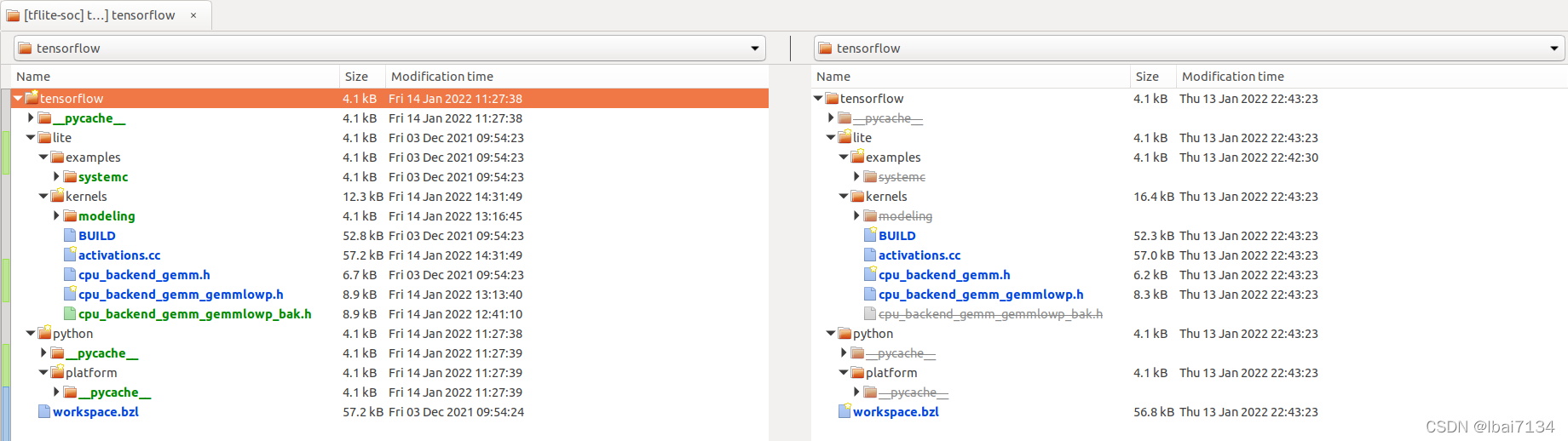The height and width of the screenshot is (441, 1568).
Task: Click the kernels folder icon in left pane
Action: coord(57,196)
